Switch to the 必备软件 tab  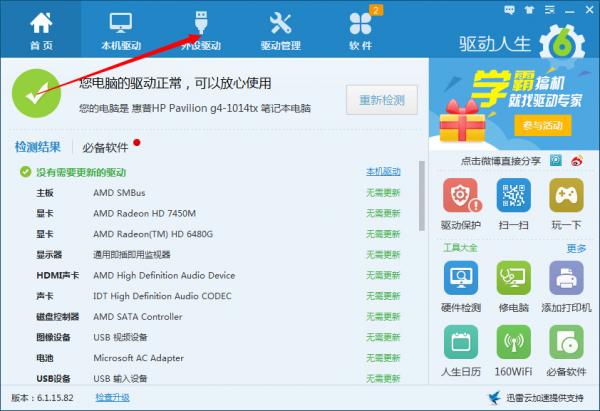105,147
